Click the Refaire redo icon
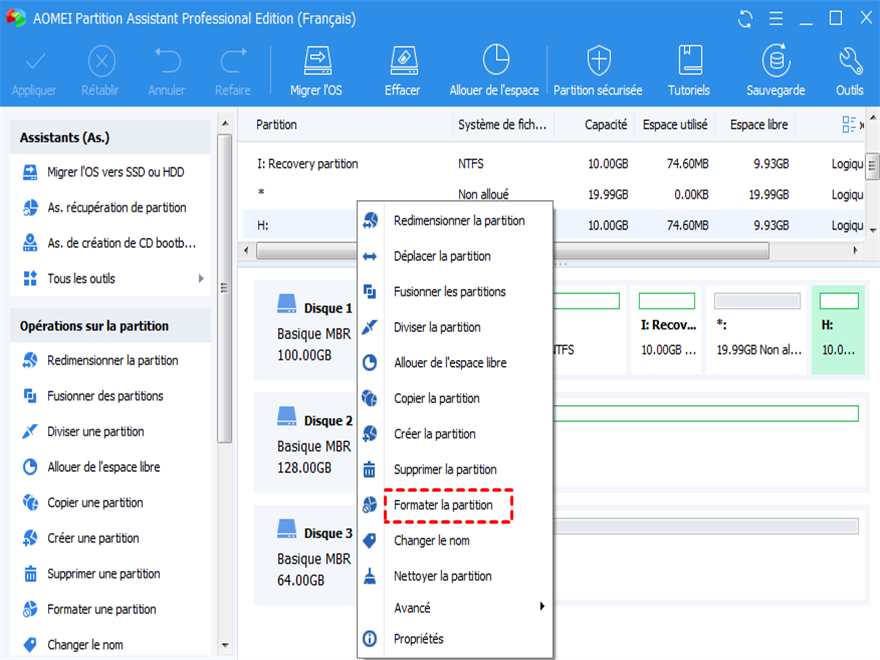880x660 pixels. click(x=233, y=61)
